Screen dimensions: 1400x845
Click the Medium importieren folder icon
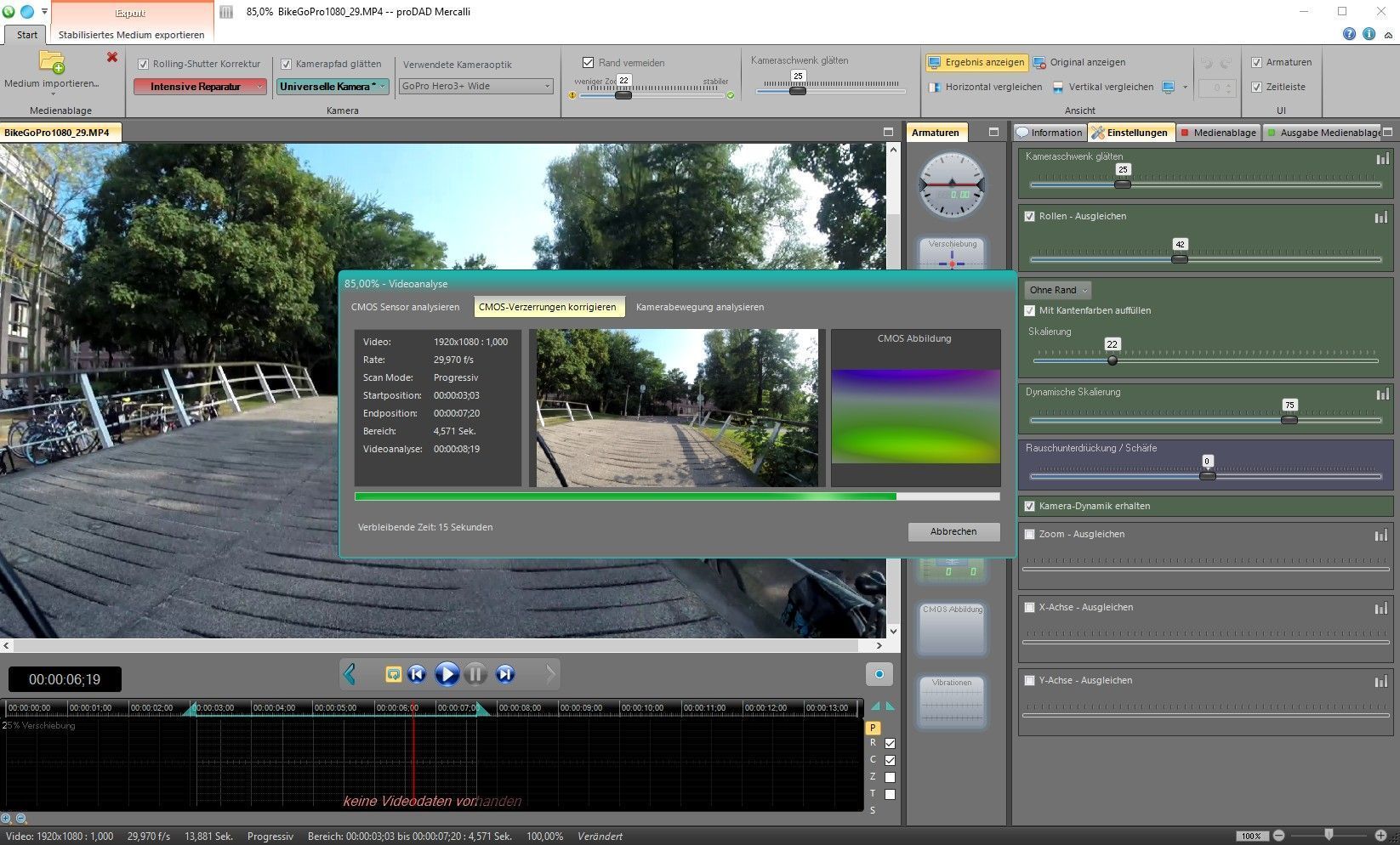click(51, 62)
